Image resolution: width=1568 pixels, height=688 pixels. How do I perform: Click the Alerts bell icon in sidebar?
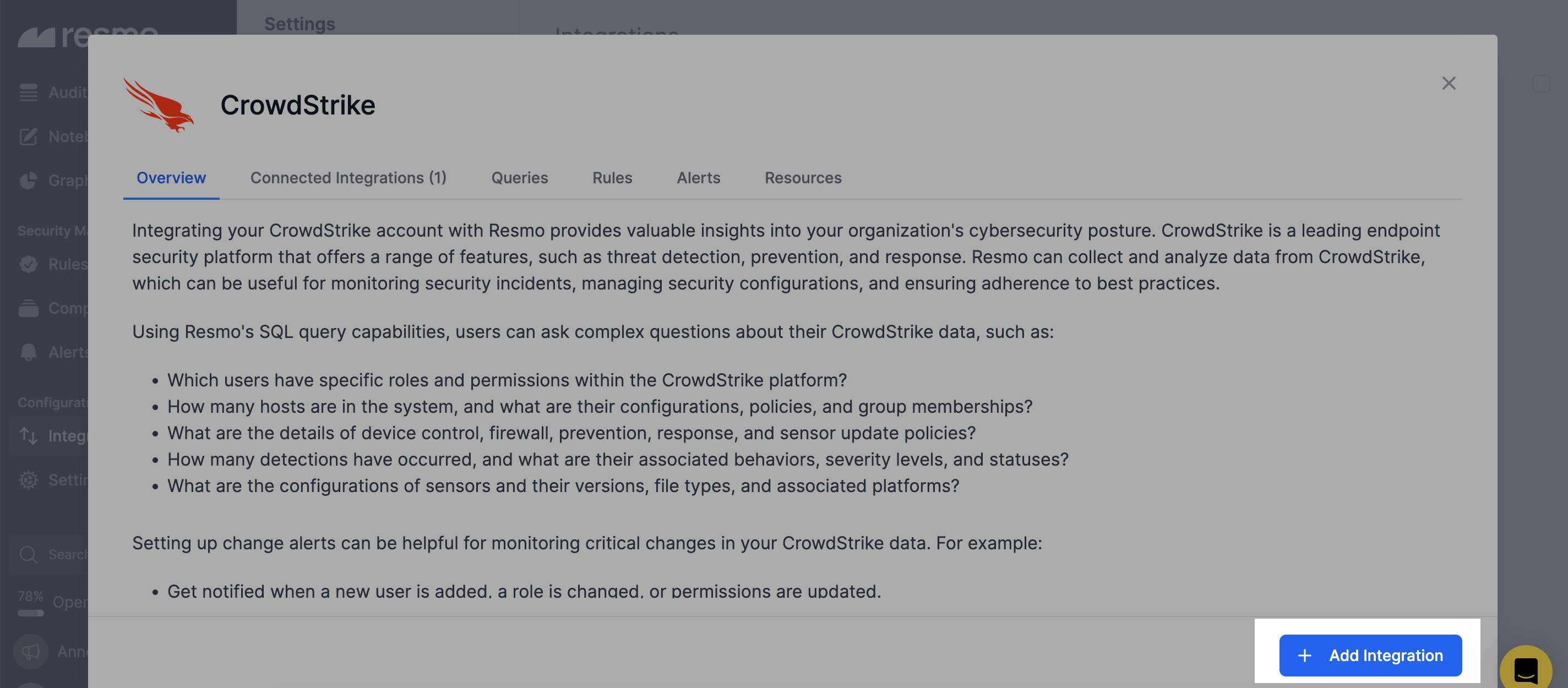(28, 352)
